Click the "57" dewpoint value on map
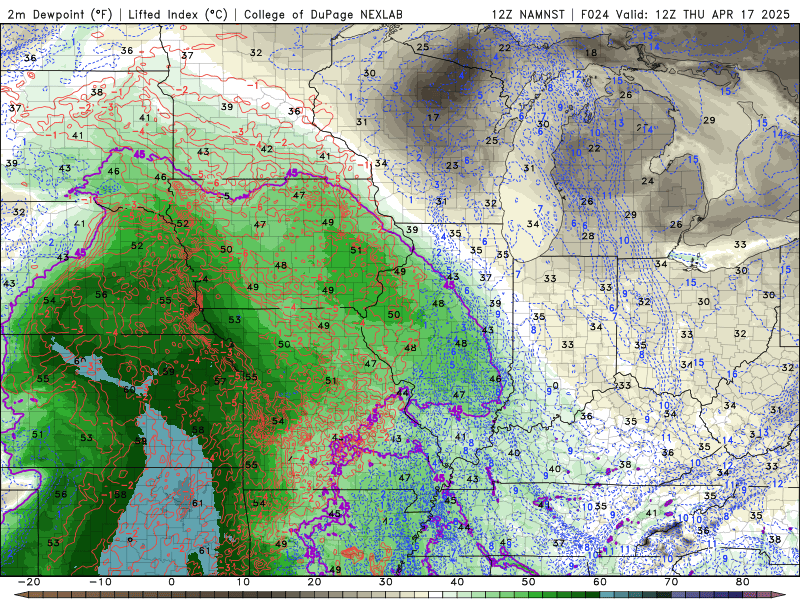Screen dimensions: 800x600 [x=220, y=381]
